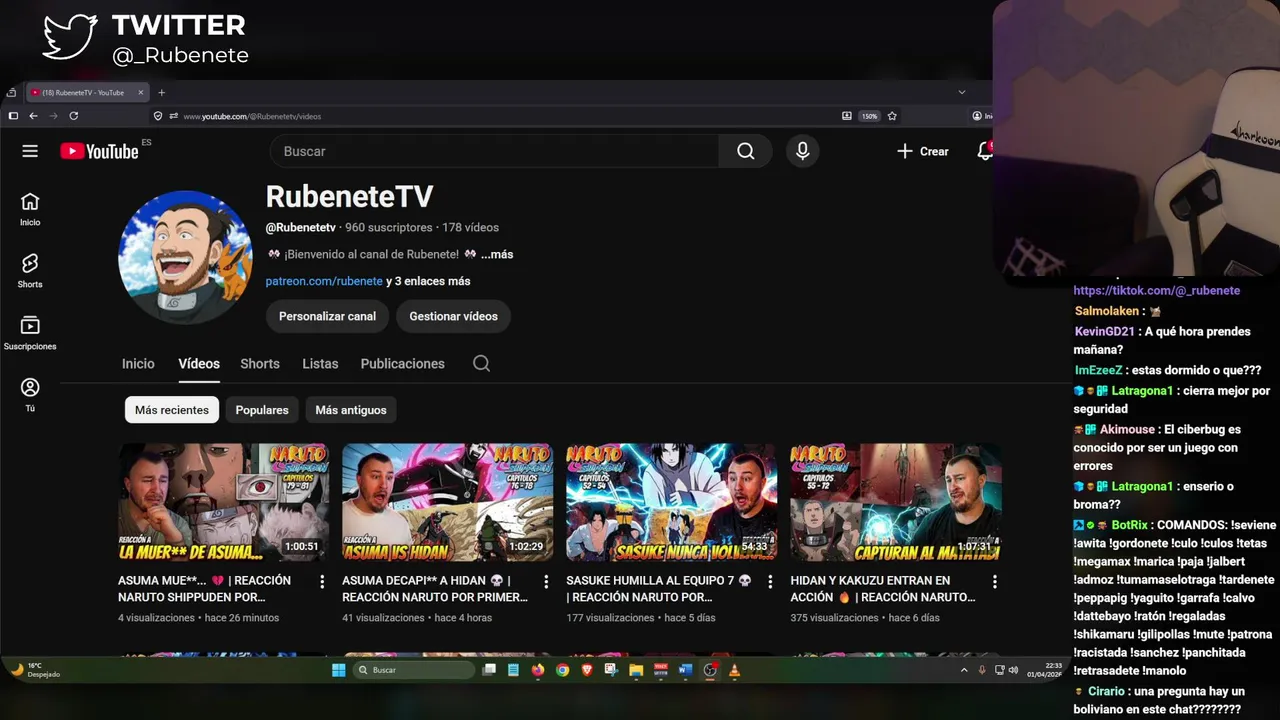Open the patreon.com/rubenete link
The image size is (1280, 720).
(324, 282)
